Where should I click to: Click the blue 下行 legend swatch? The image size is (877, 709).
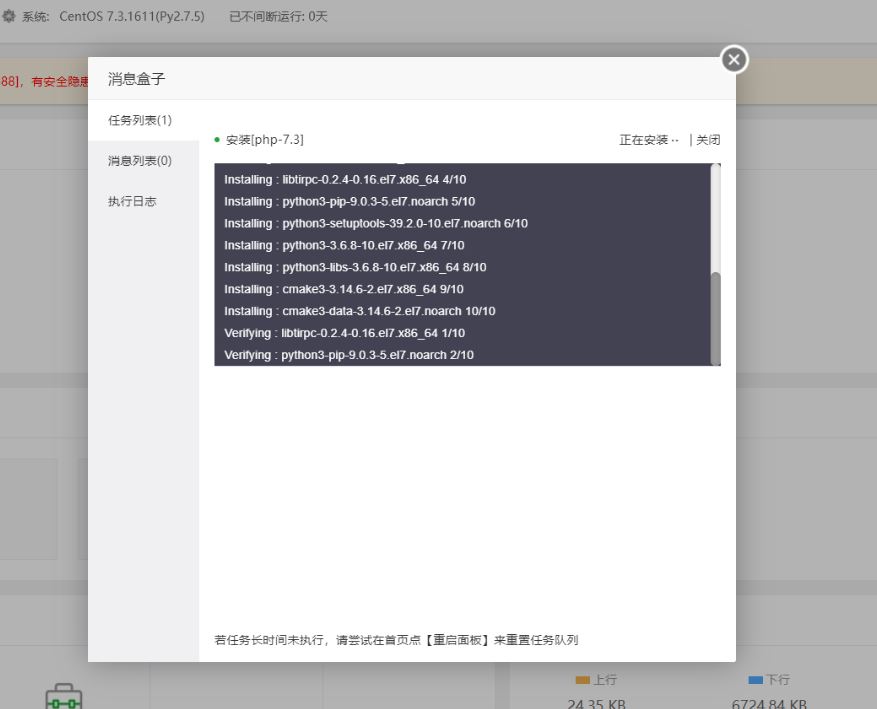[756, 680]
